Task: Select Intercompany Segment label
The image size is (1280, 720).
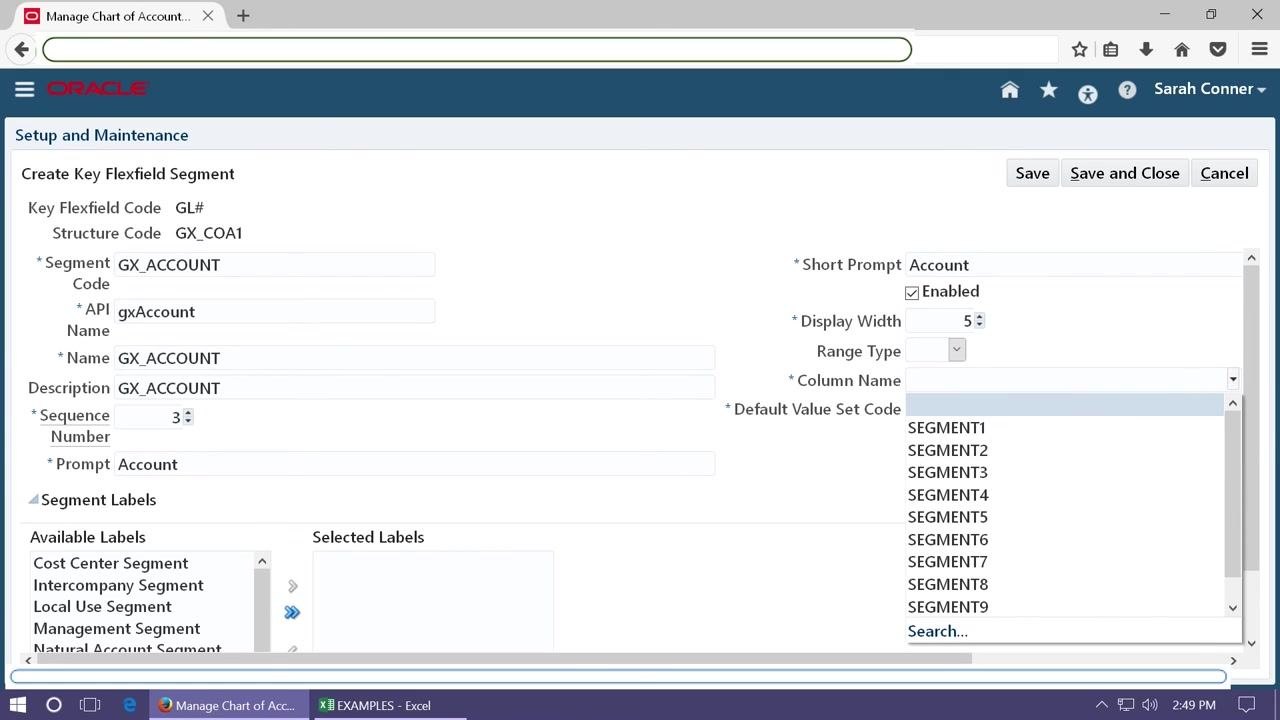Action: 118,585
